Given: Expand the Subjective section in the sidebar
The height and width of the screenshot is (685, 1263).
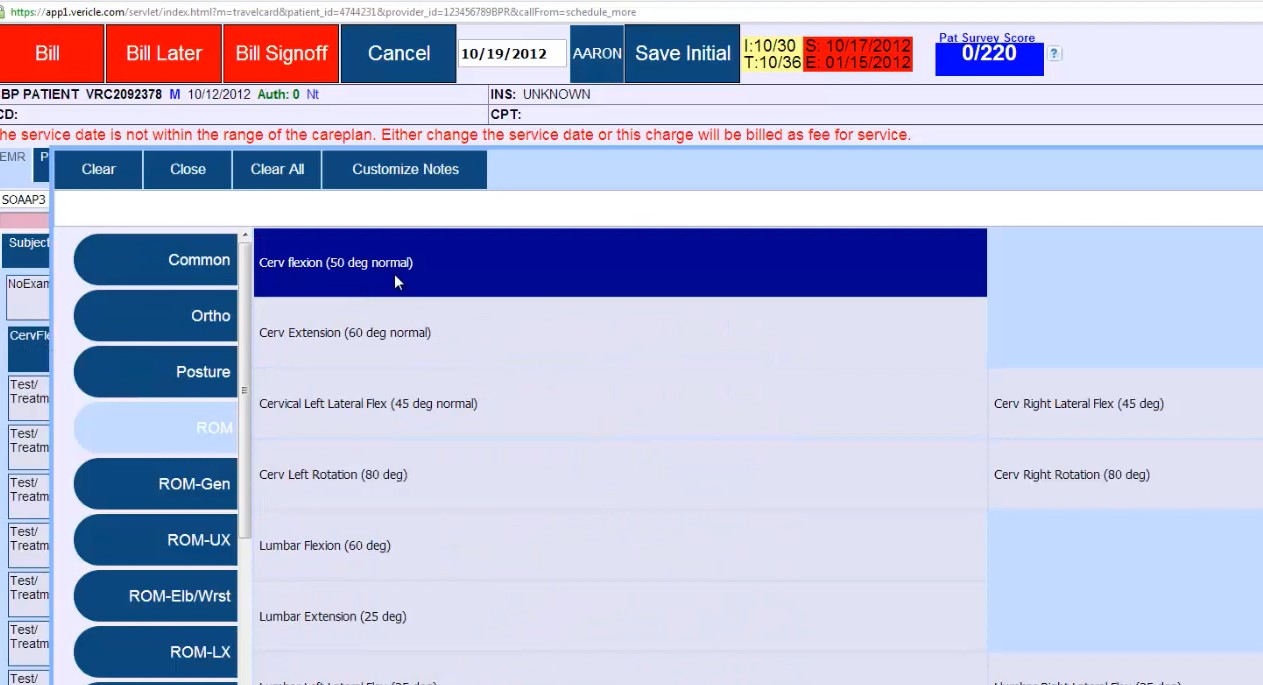Looking at the screenshot, I should point(28,242).
